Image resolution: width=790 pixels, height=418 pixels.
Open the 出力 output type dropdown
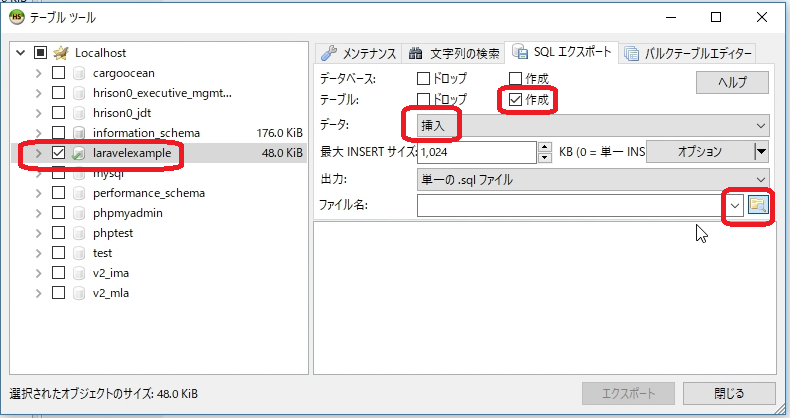coord(593,179)
